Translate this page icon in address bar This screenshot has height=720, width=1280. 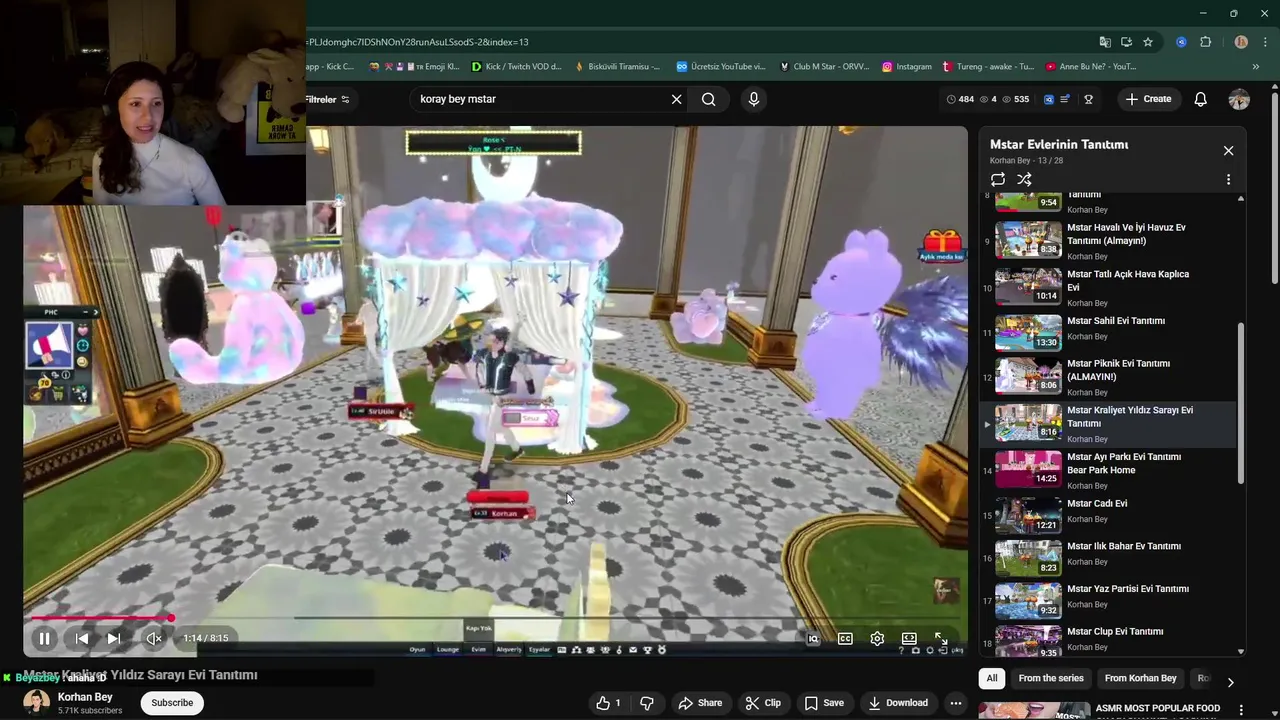[x=1104, y=42]
